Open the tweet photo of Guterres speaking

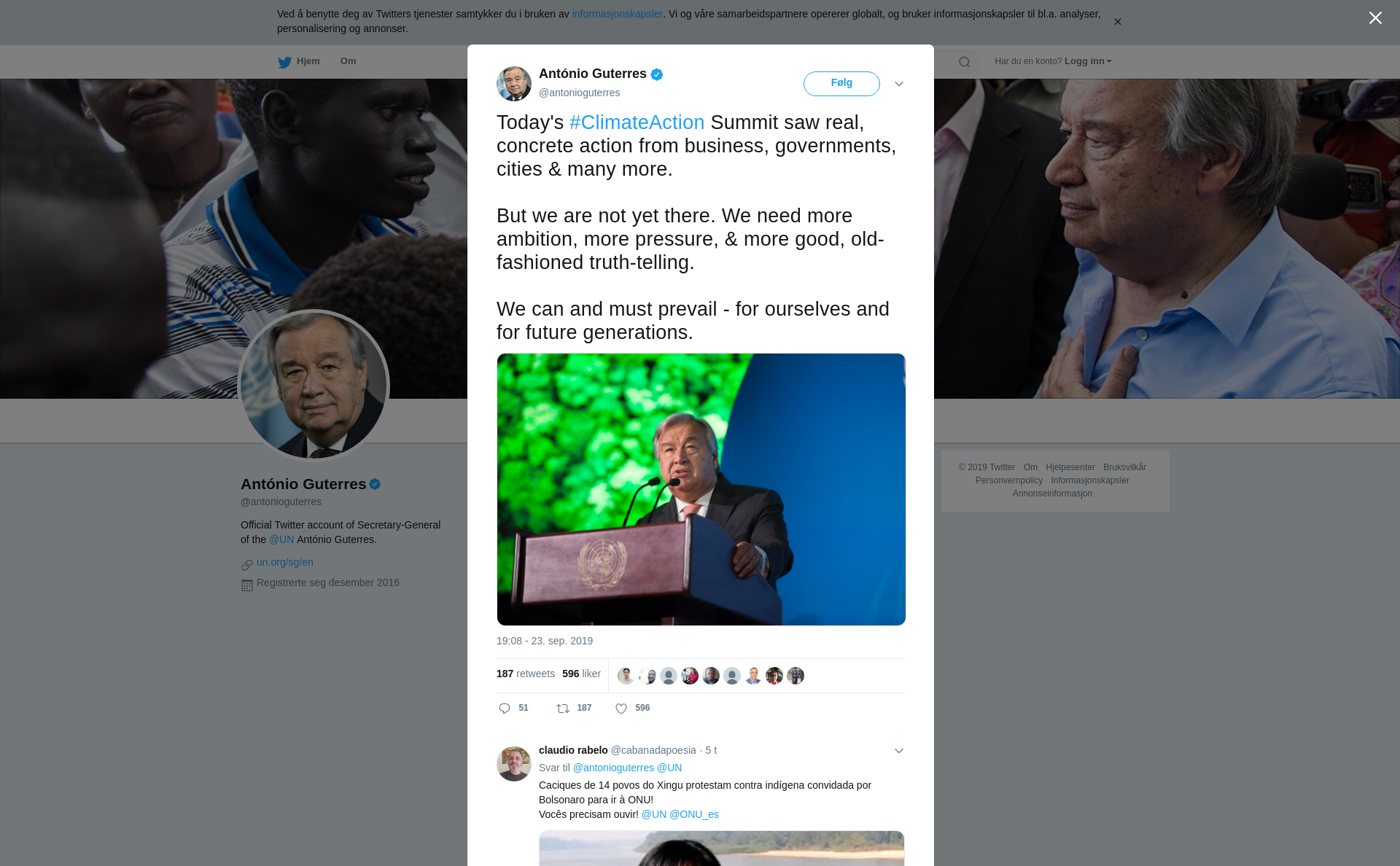[x=701, y=489]
